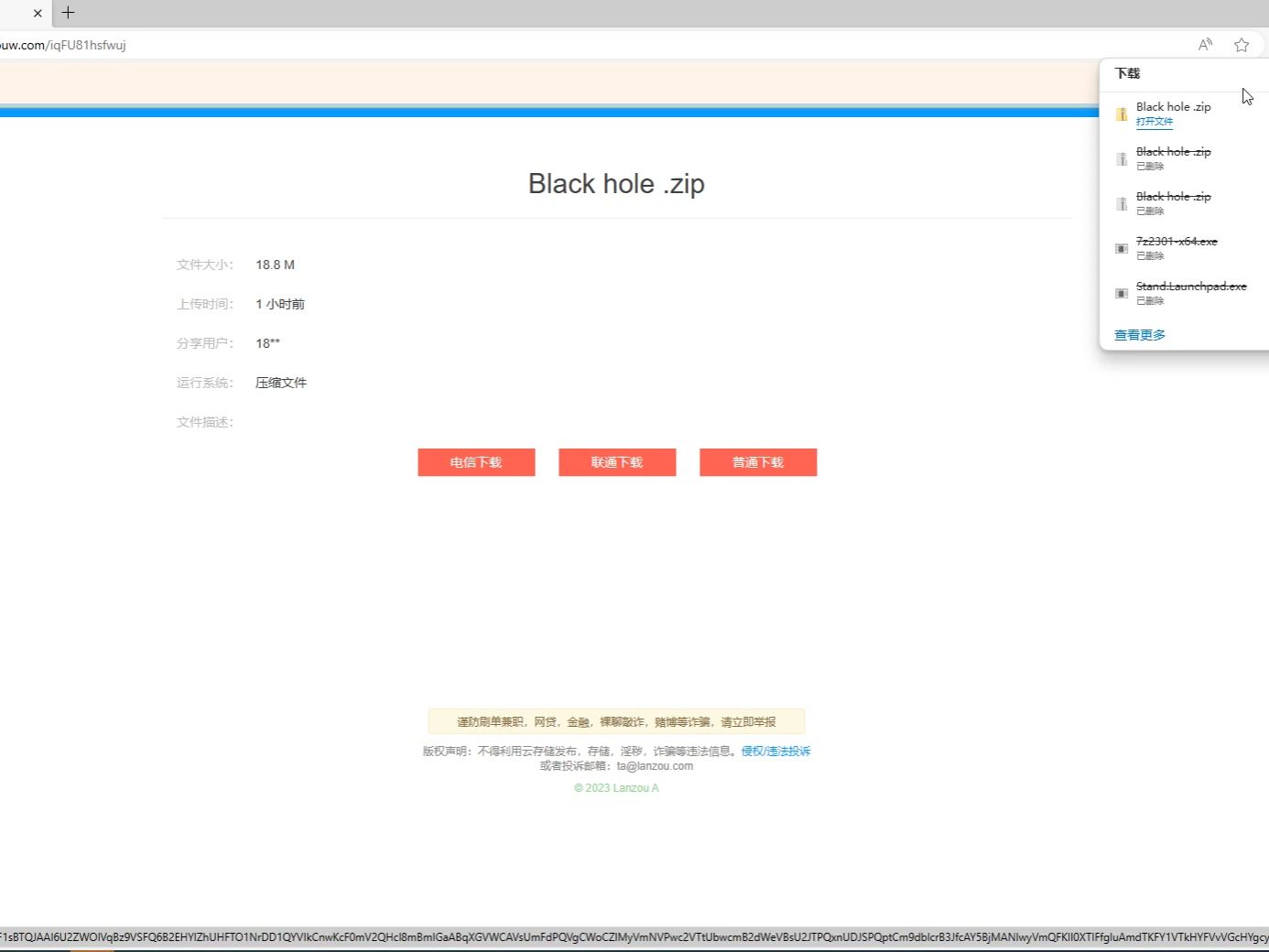Open a new browser tab
1269x952 pixels.
pyautogui.click(x=68, y=13)
